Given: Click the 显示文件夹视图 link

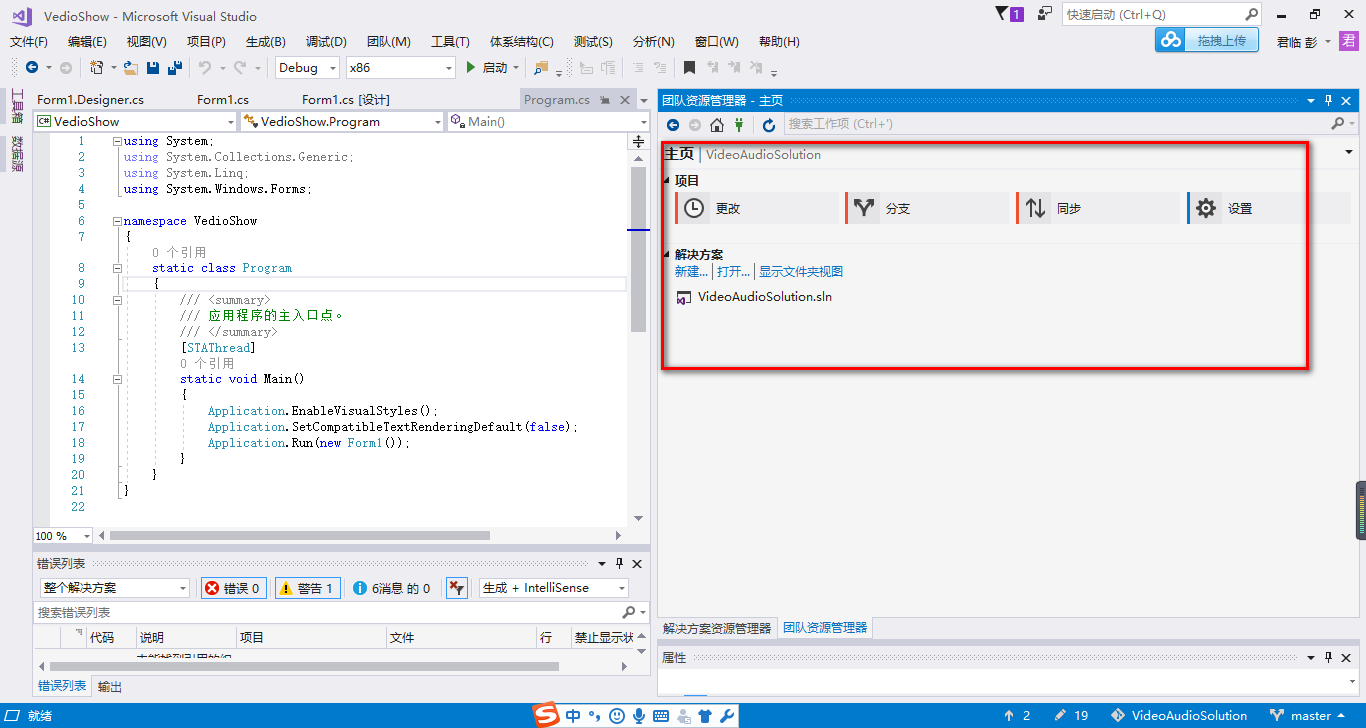Looking at the screenshot, I should click(801, 272).
